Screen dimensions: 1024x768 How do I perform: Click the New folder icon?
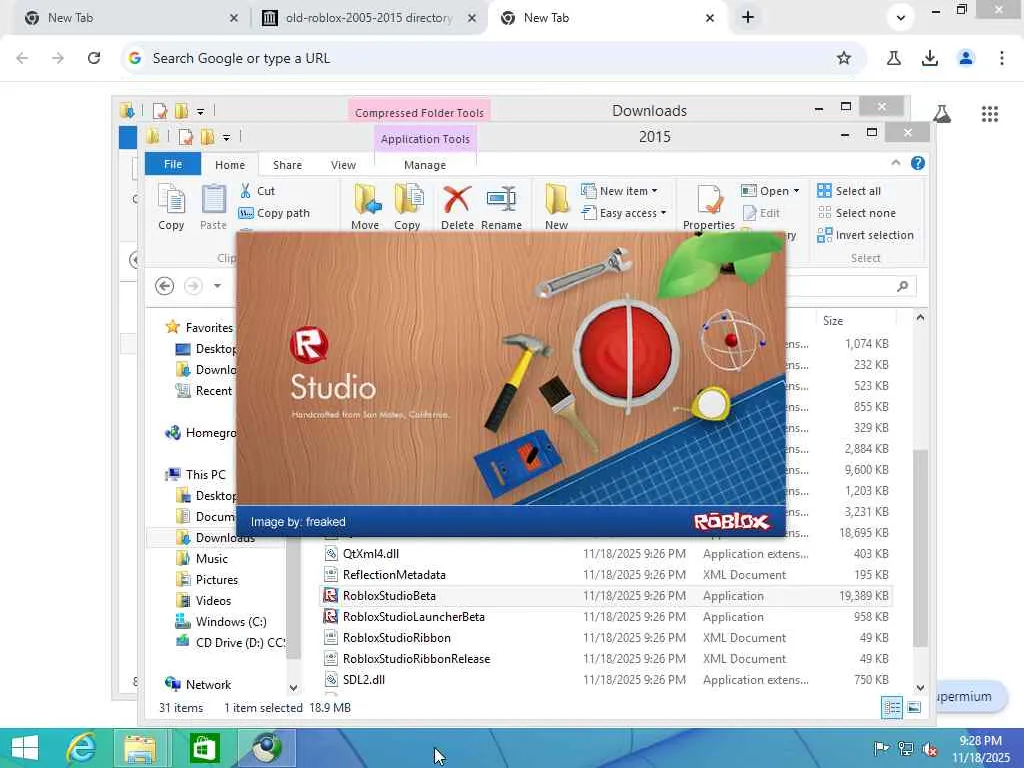pos(556,199)
